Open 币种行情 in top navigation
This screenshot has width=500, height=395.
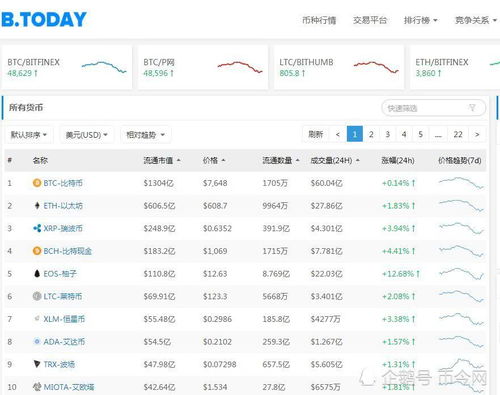click(x=319, y=20)
